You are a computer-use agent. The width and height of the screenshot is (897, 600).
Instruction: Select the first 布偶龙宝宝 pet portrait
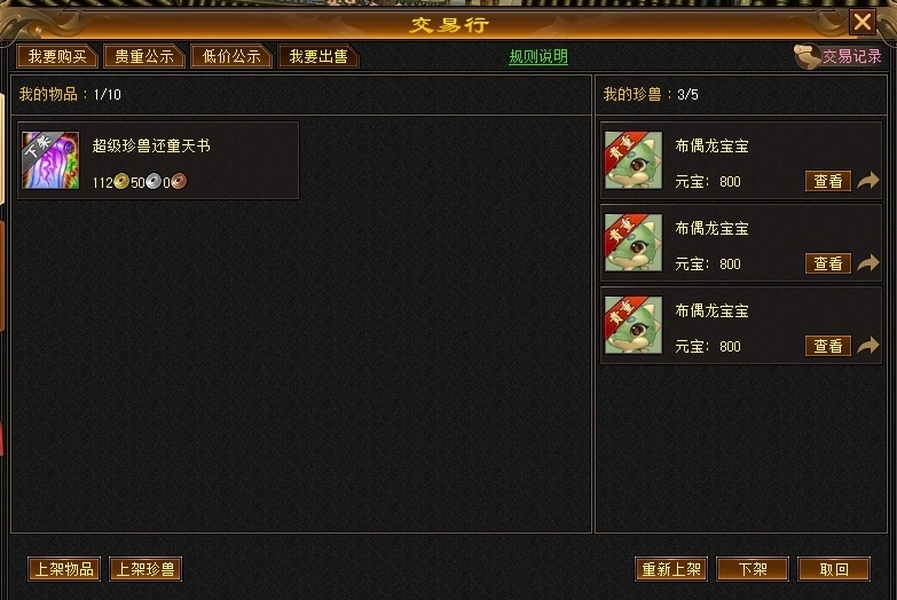633,160
